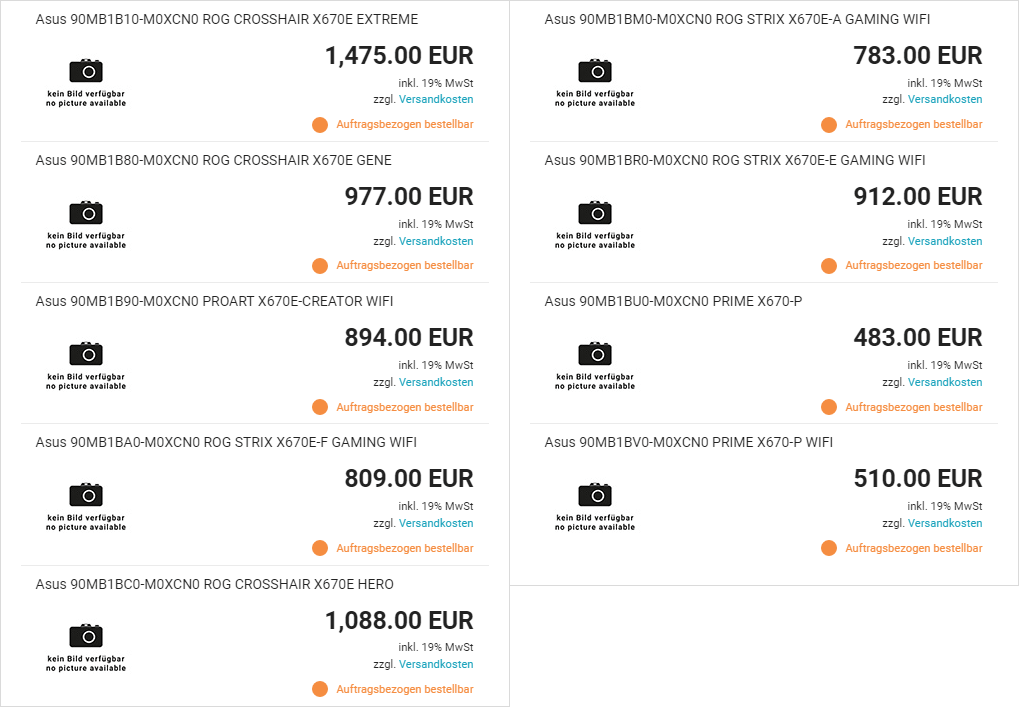
Task: Click the orange availability dot for X670E EXTREME
Action: click(320, 125)
